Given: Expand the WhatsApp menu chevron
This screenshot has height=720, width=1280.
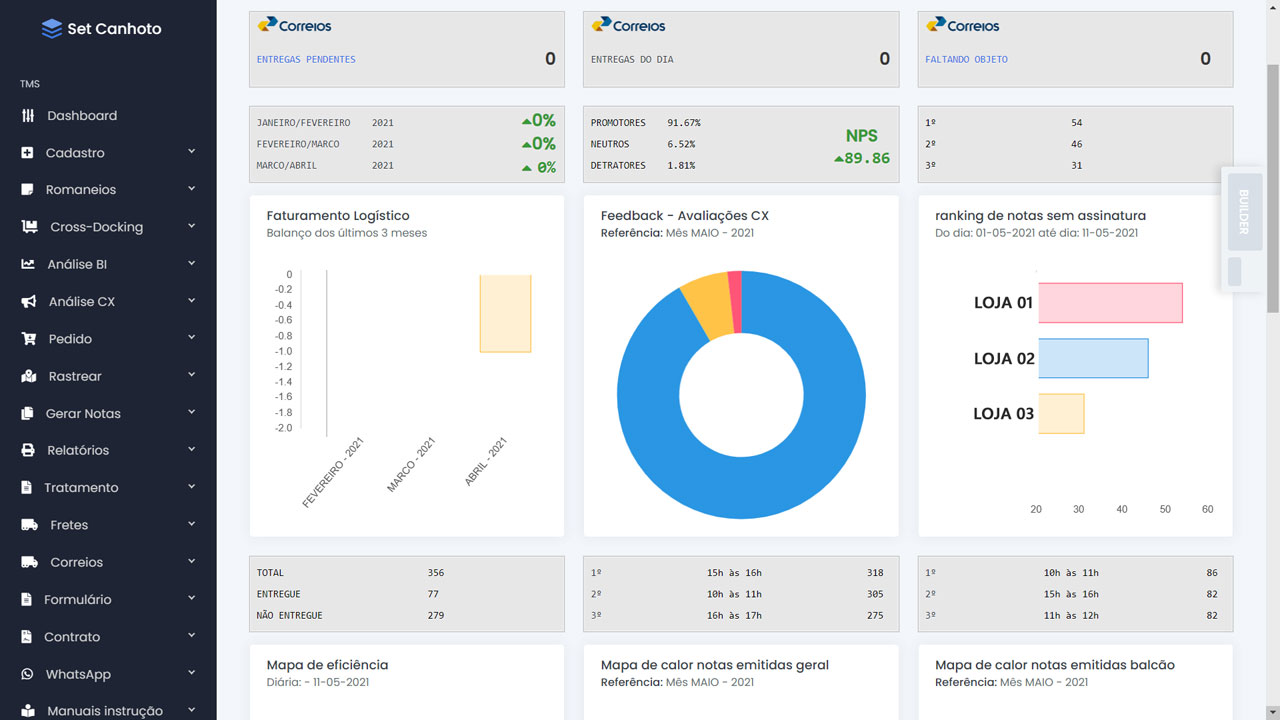Looking at the screenshot, I should point(191,674).
